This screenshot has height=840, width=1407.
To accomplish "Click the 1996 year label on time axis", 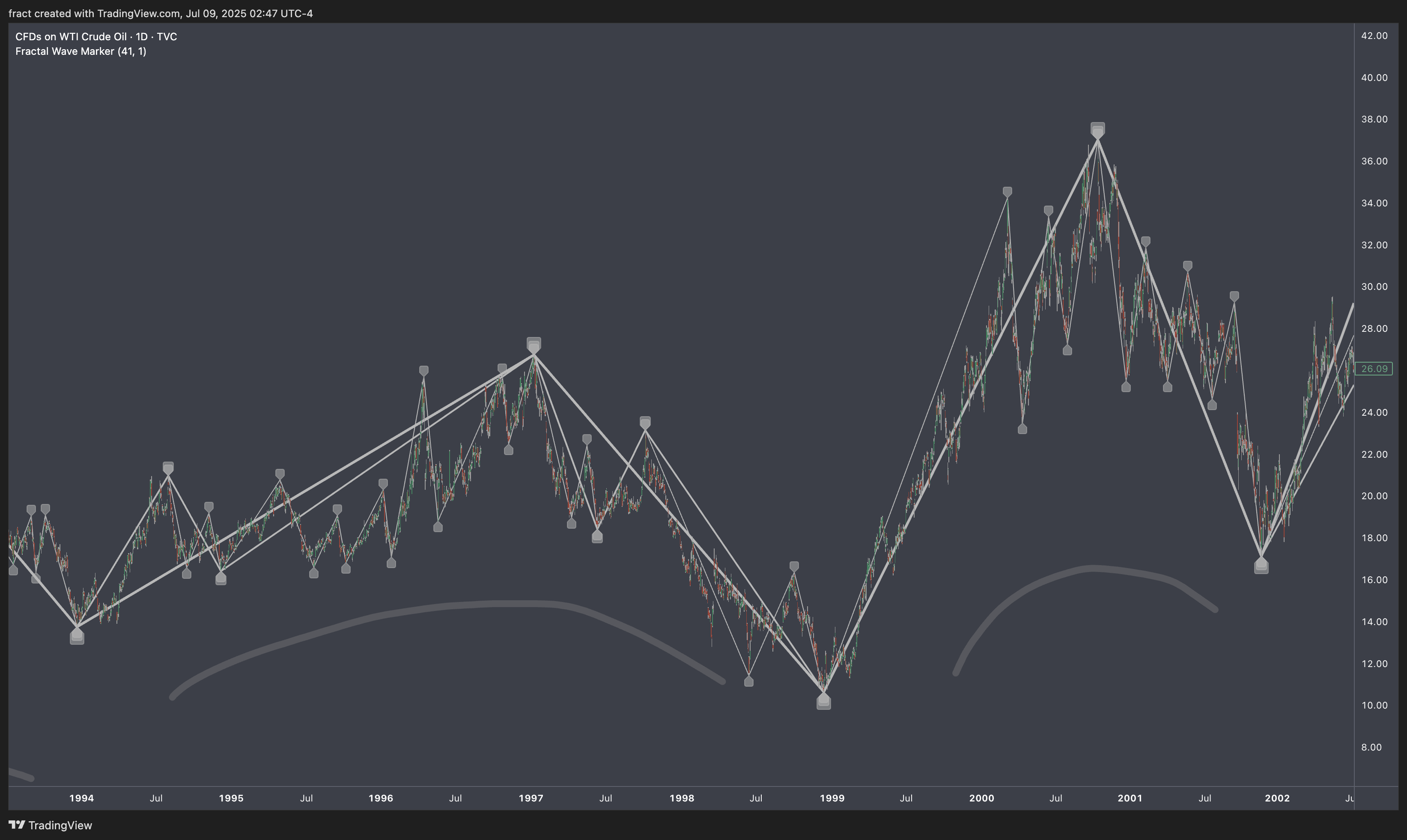I will (380, 798).
